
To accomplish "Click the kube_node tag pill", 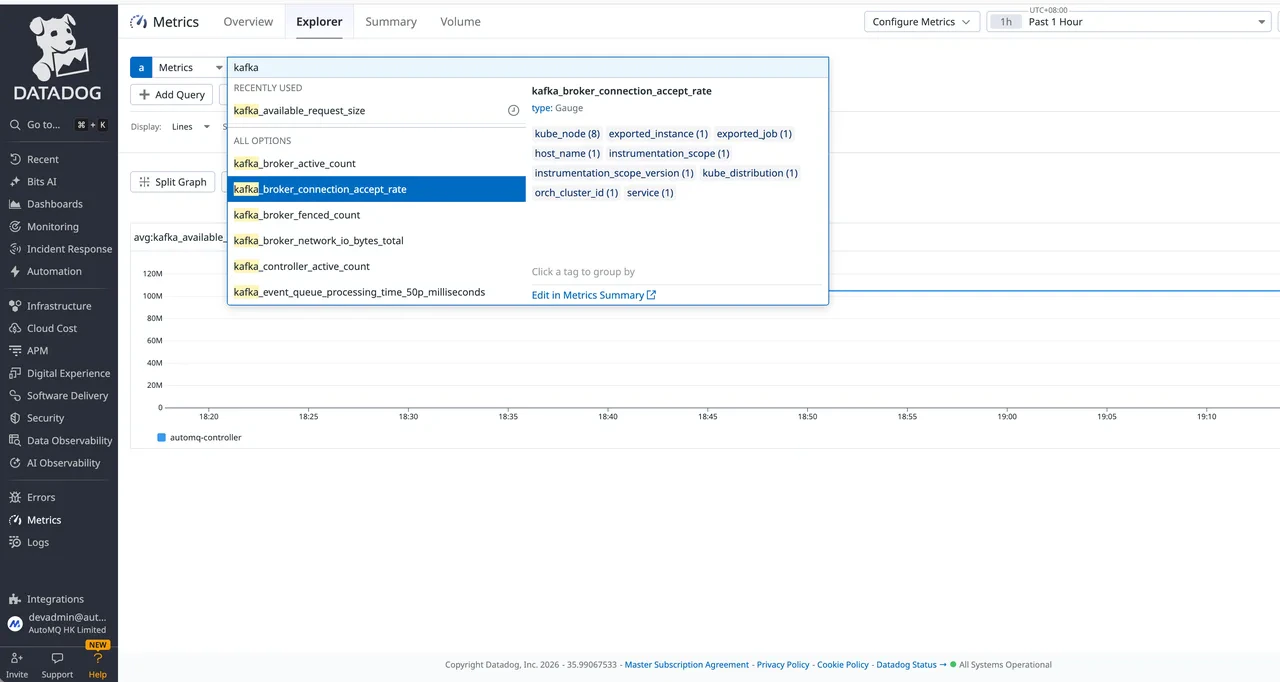I will point(566,133).
